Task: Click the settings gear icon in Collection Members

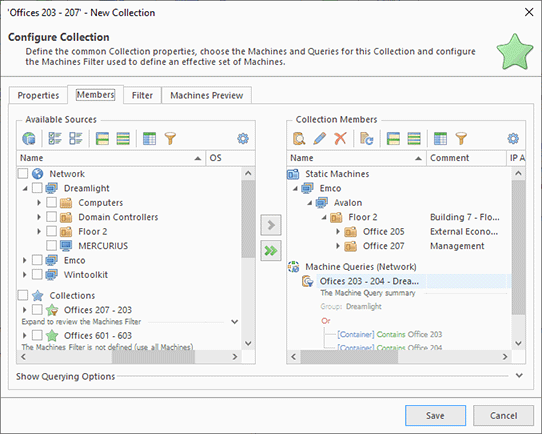Action: (x=513, y=139)
